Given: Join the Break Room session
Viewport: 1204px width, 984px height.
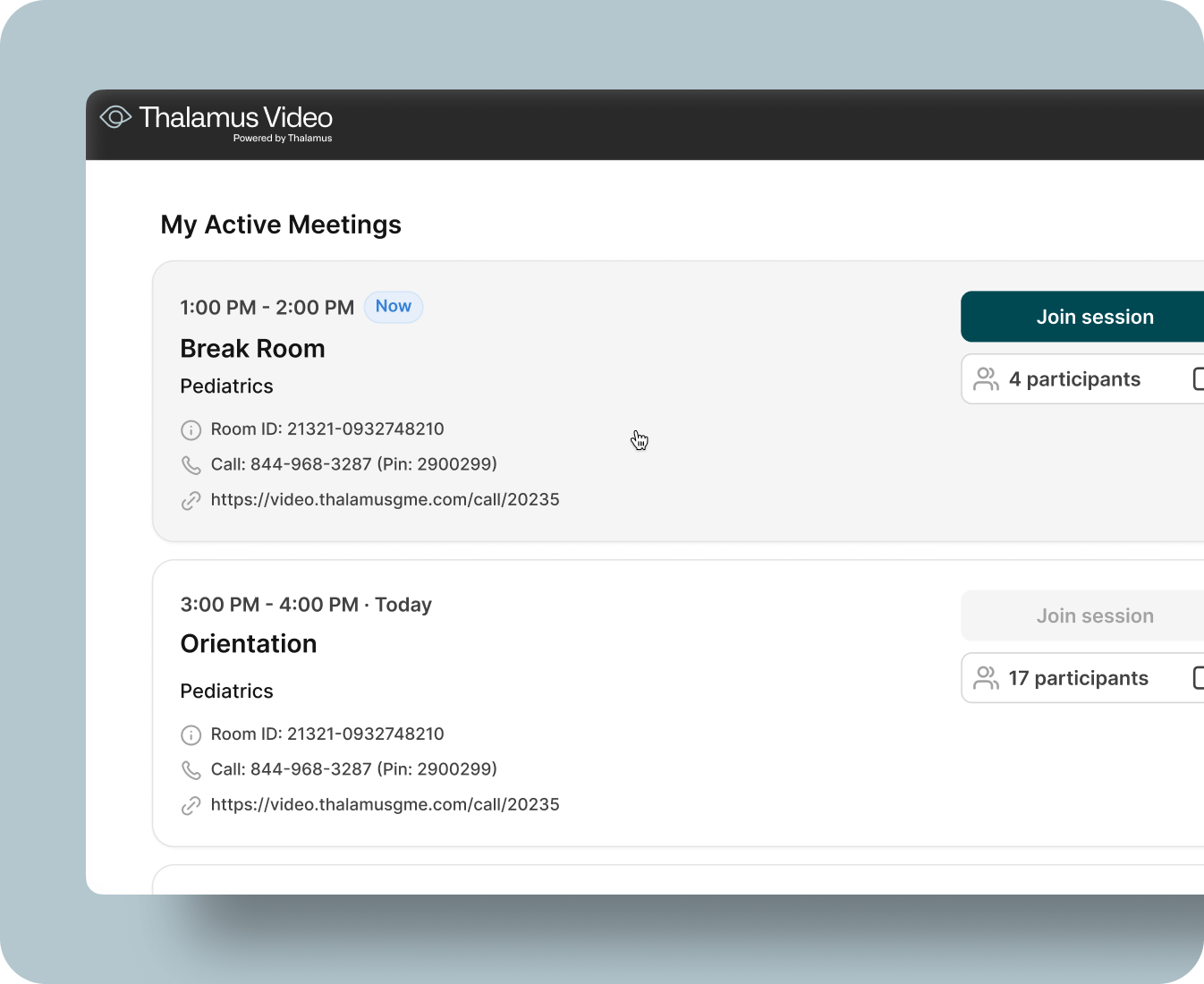Looking at the screenshot, I should [x=1094, y=317].
